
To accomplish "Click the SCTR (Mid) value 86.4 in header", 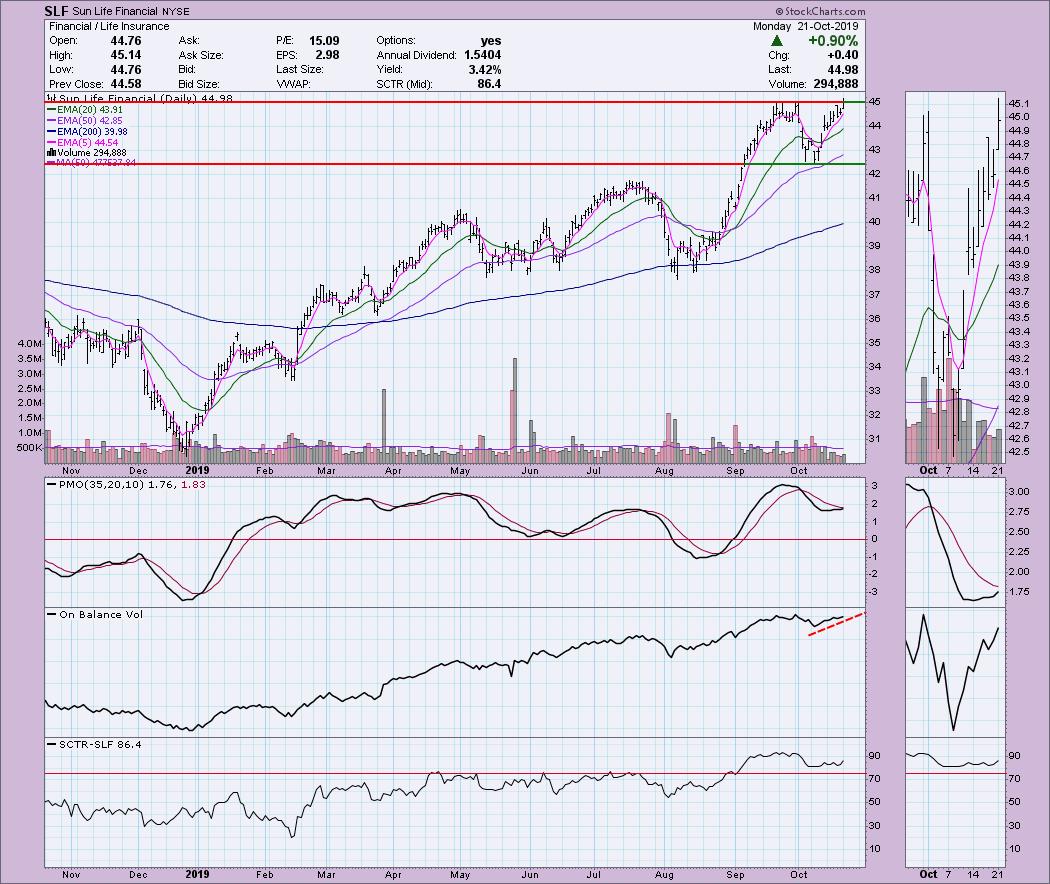I will (x=488, y=83).
